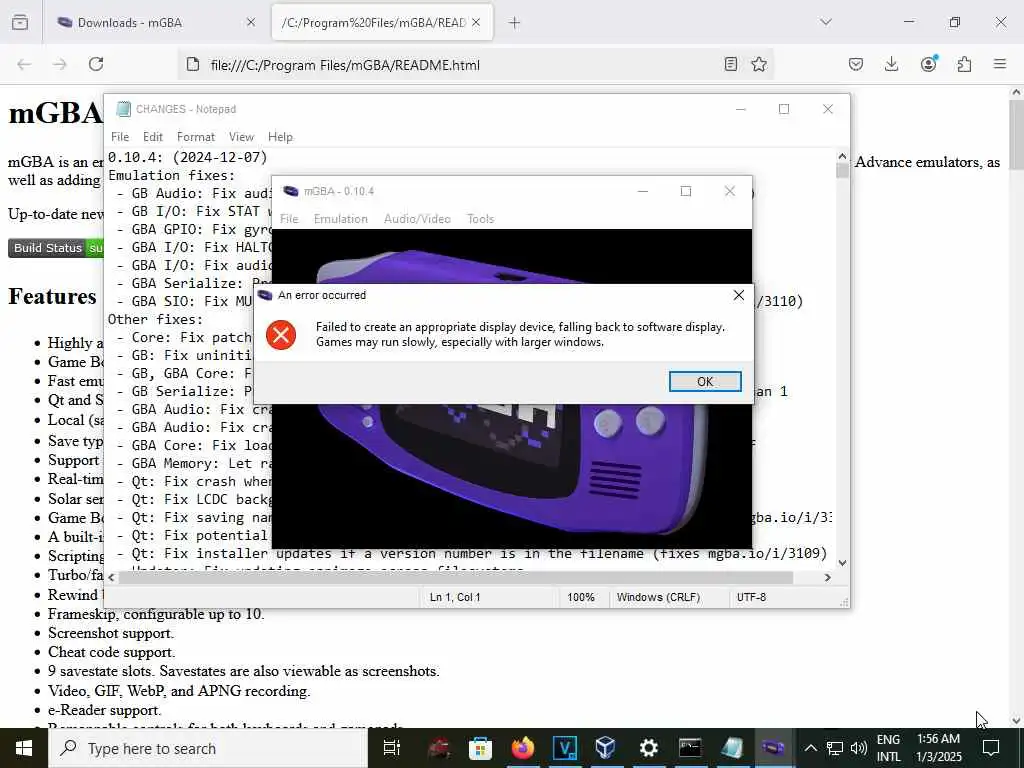Click the taskbar search box
Image resolution: width=1024 pixels, height=768 pixels.
tap(208, 748)
